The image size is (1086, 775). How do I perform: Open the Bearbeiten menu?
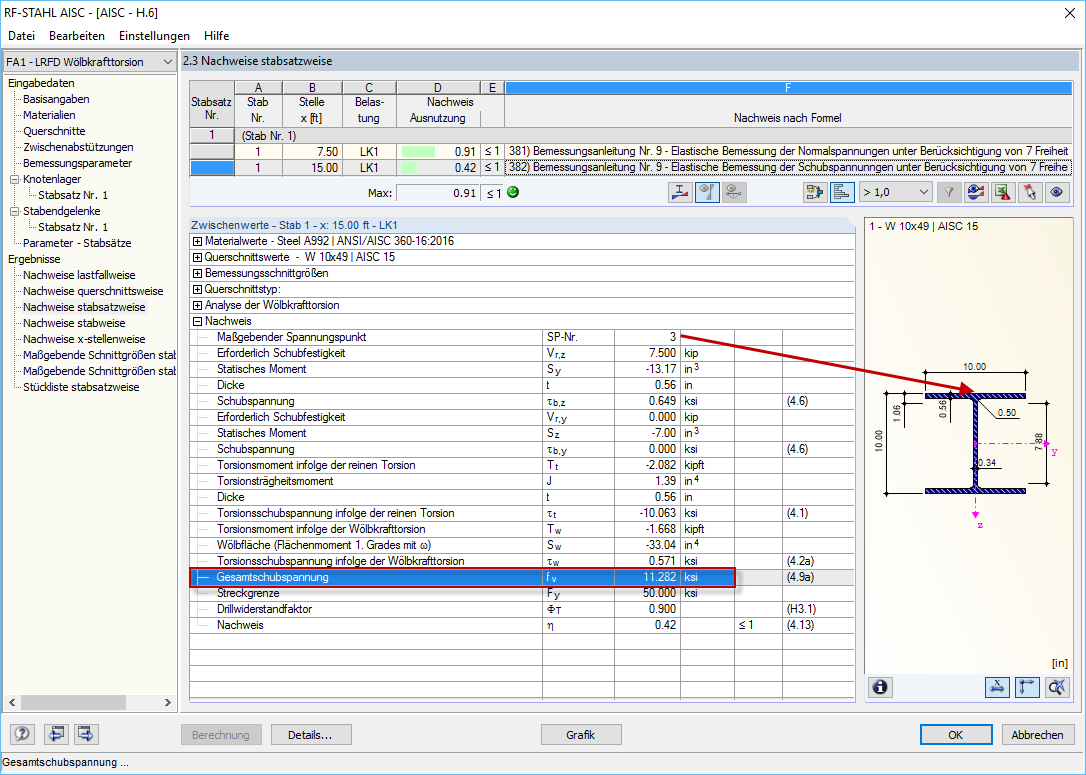tap(77, 36)
